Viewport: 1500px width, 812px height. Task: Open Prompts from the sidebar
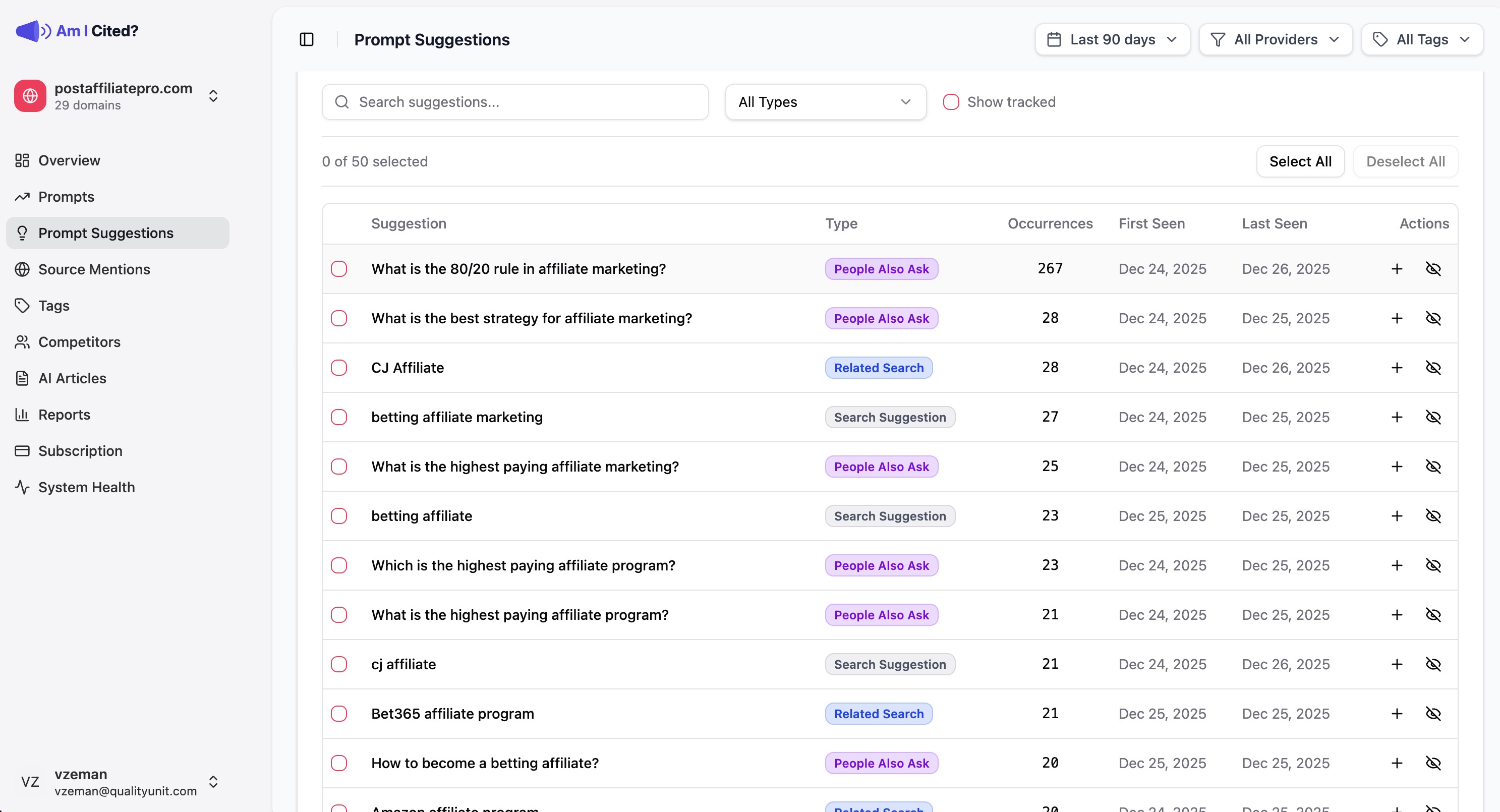(66, 196)
